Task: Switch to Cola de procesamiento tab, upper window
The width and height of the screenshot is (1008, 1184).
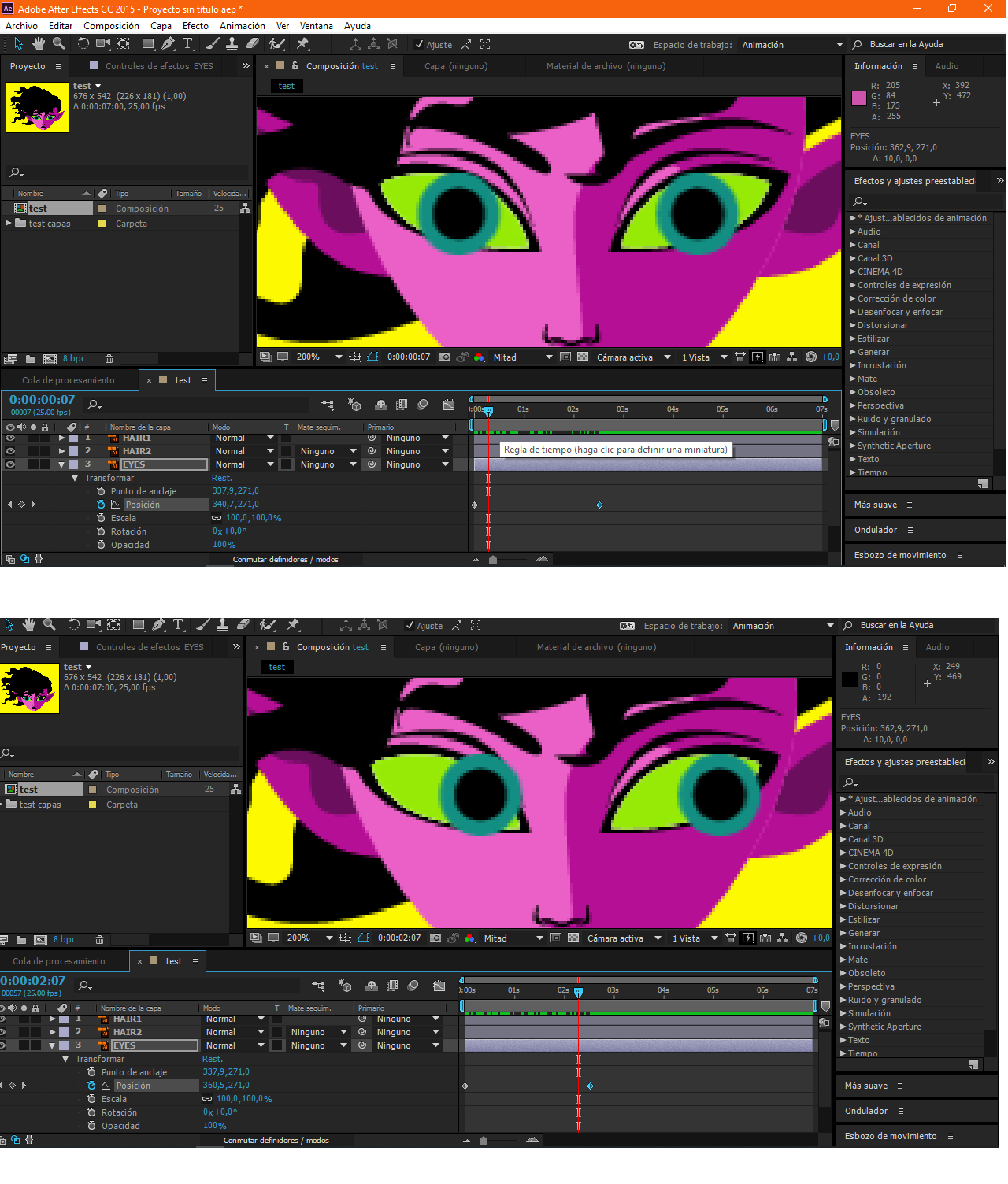Action: tap(69, 380)
